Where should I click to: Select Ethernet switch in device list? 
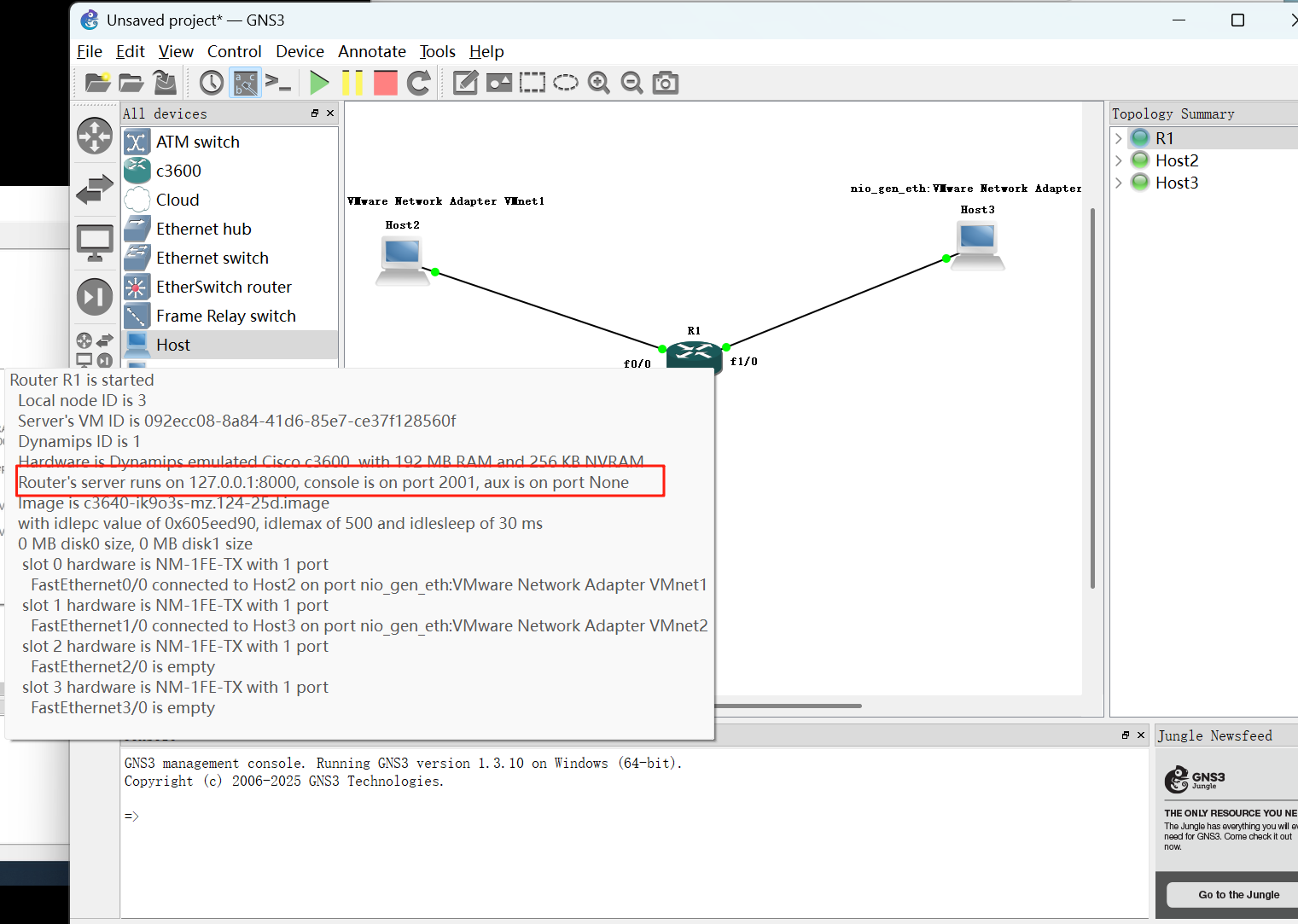pos(230,258)
